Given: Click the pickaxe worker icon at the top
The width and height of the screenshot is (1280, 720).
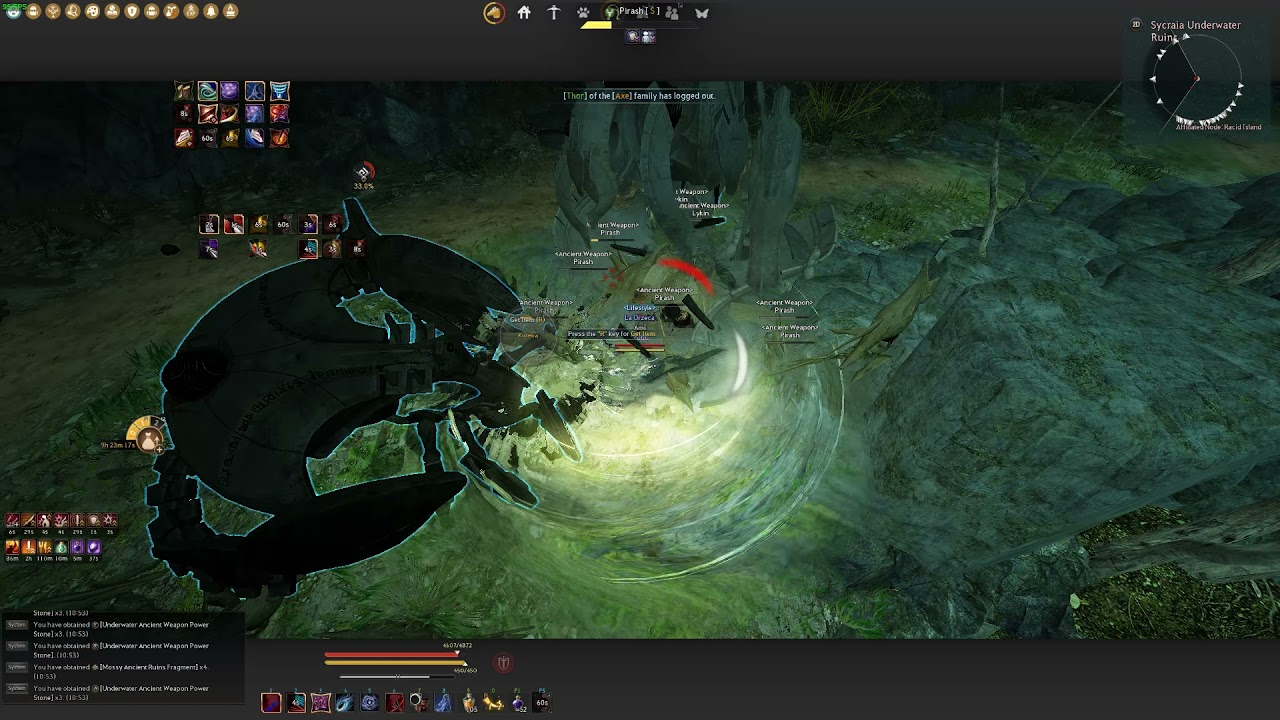Looking at the screenshot, I should (x=554, y=12).
